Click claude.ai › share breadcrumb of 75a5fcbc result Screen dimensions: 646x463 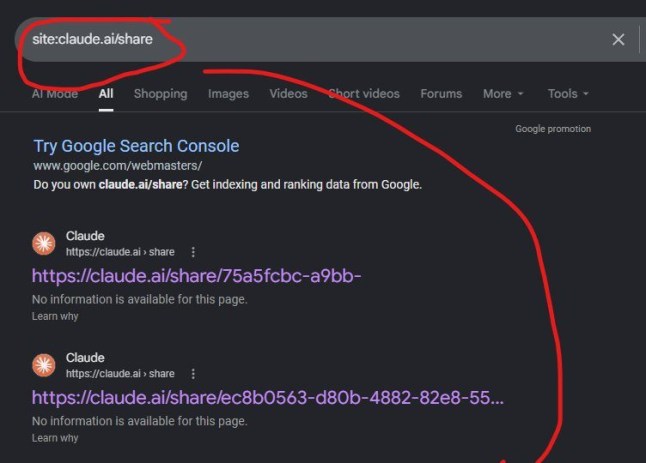(120, 252)
